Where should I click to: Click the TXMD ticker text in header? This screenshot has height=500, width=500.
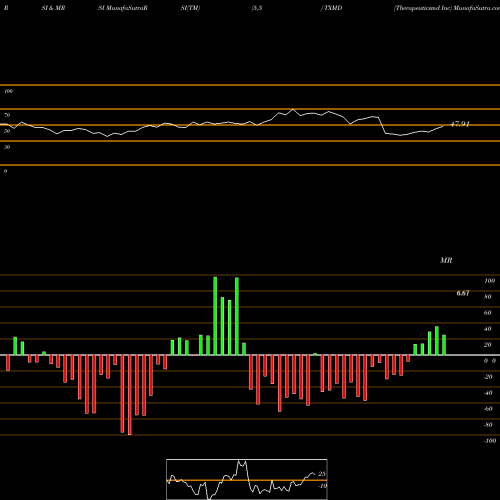pyautogui.click(x=333, y=8)
